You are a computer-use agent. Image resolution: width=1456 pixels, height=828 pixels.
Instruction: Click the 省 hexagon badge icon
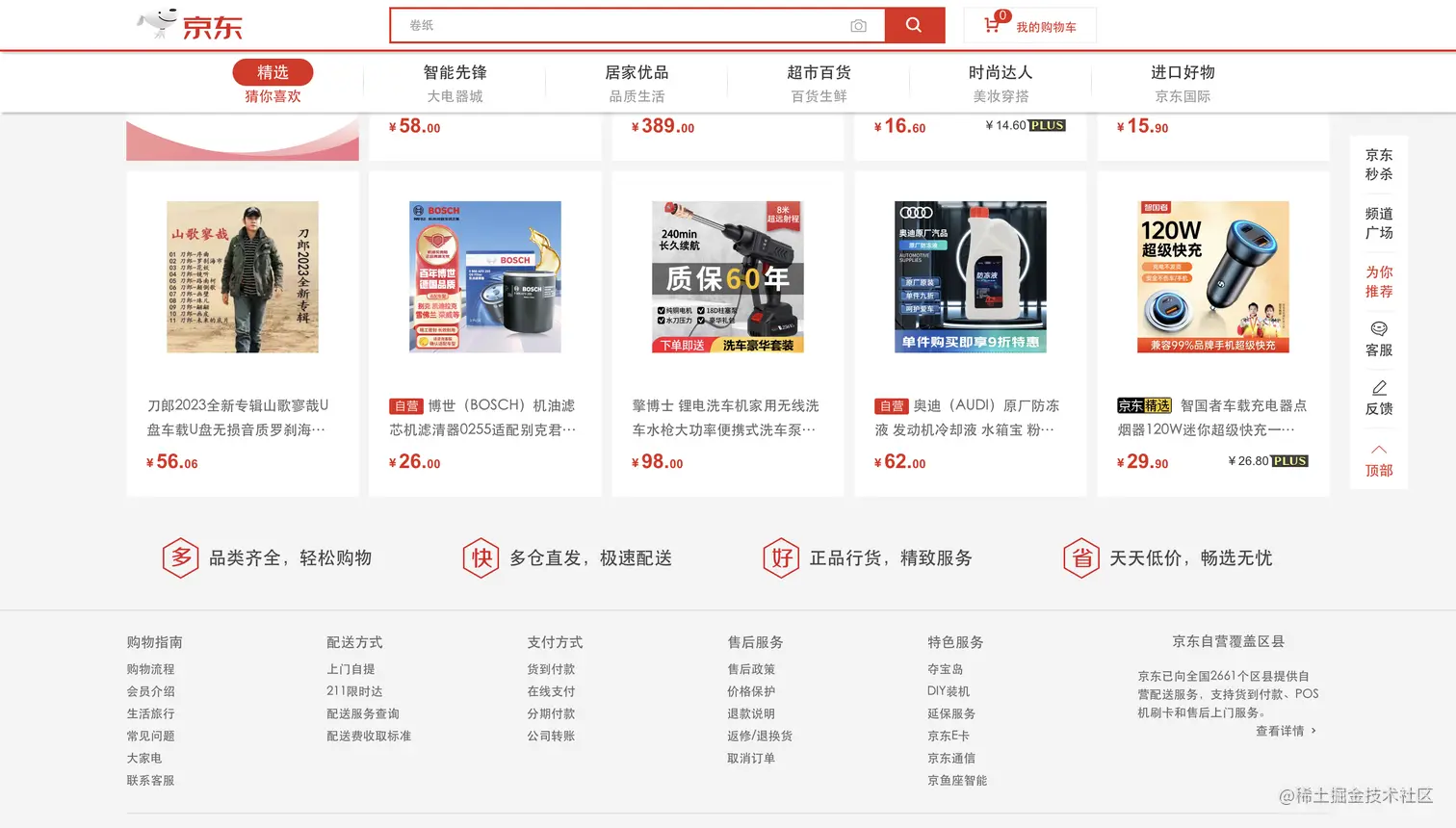click(1081, 557)
